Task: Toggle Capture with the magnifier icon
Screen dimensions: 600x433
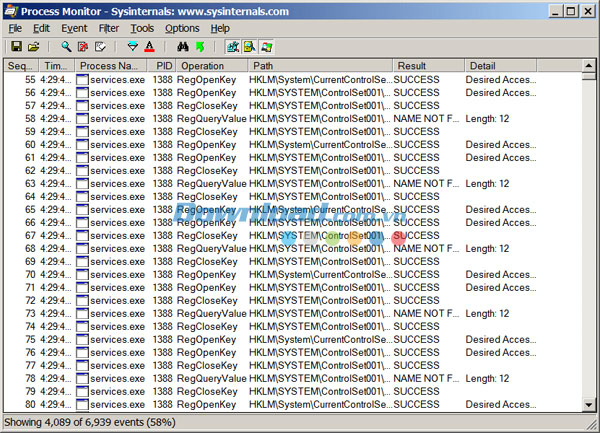Action: coord(66,47)
